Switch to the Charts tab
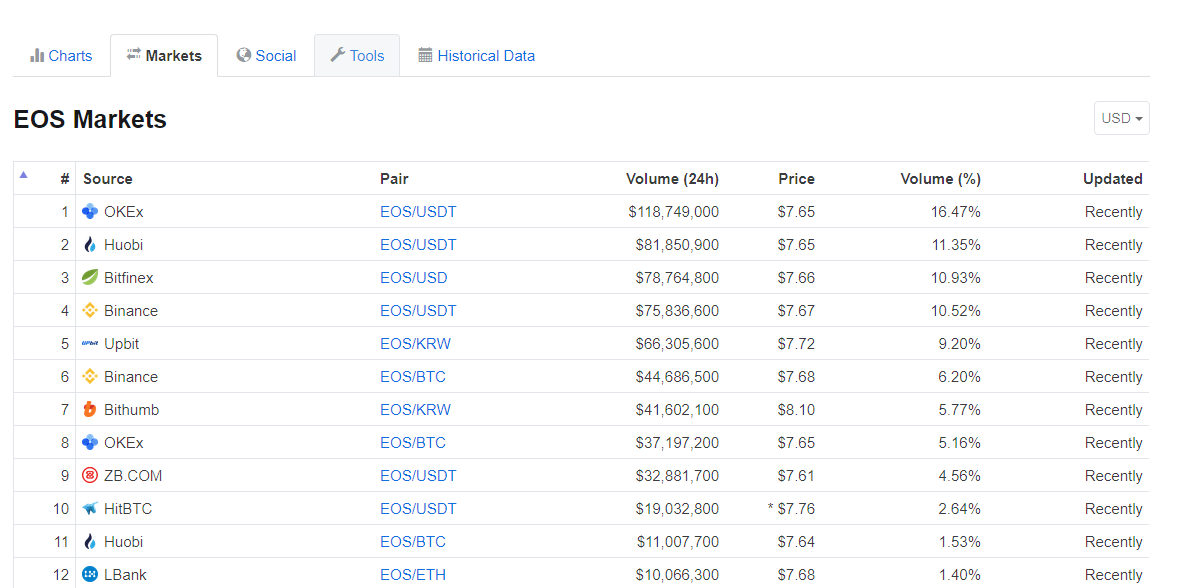 (x=61, y=56)
